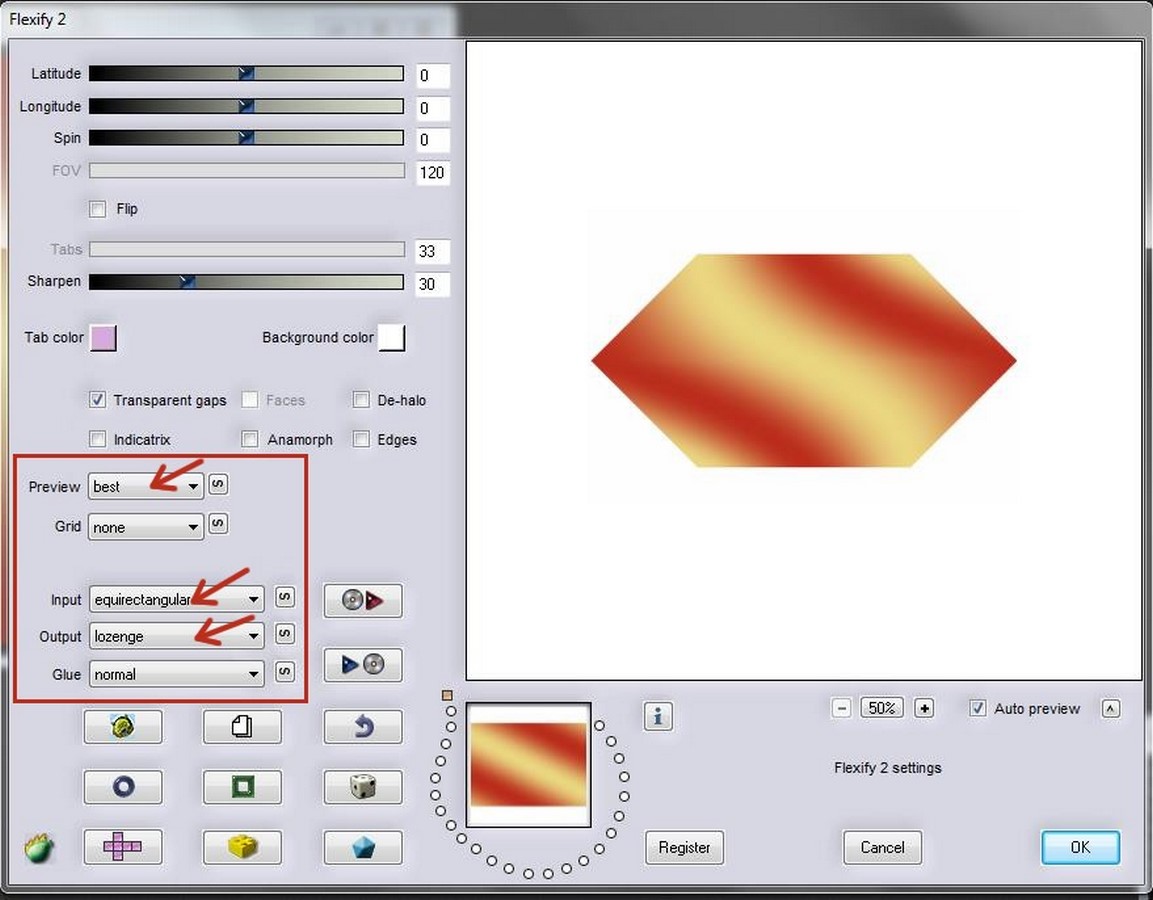Uncheck Transparent gaps
The height and width of the screenshot is (900, 1153).
click(97, 399)
